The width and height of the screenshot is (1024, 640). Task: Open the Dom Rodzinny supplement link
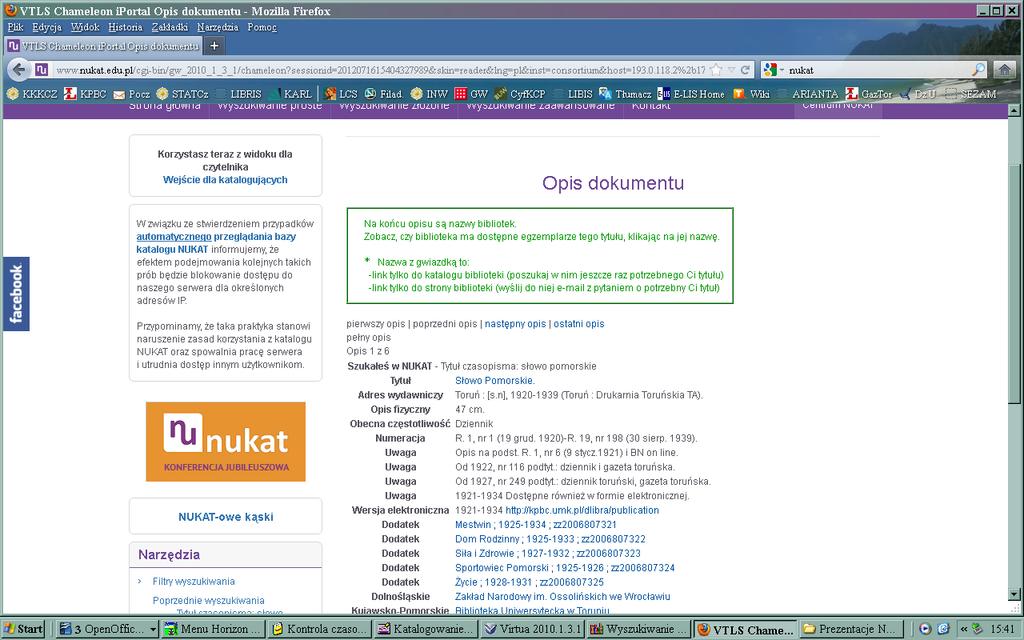click(x=550, y=539)
